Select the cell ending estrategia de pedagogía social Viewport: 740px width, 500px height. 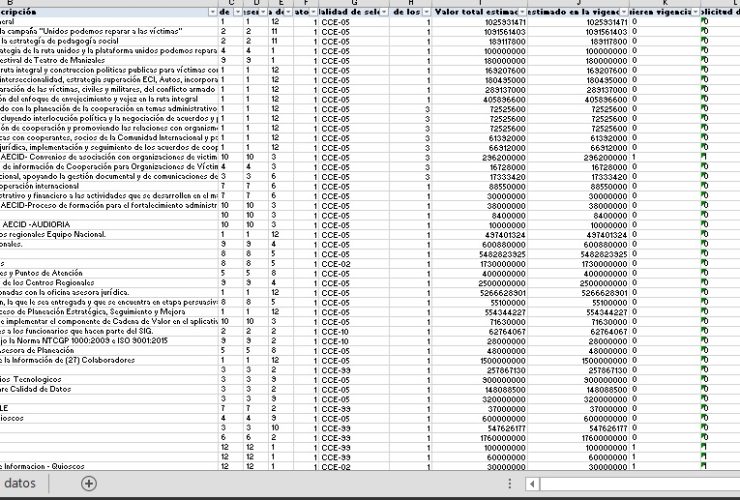(x=109, y=41)
